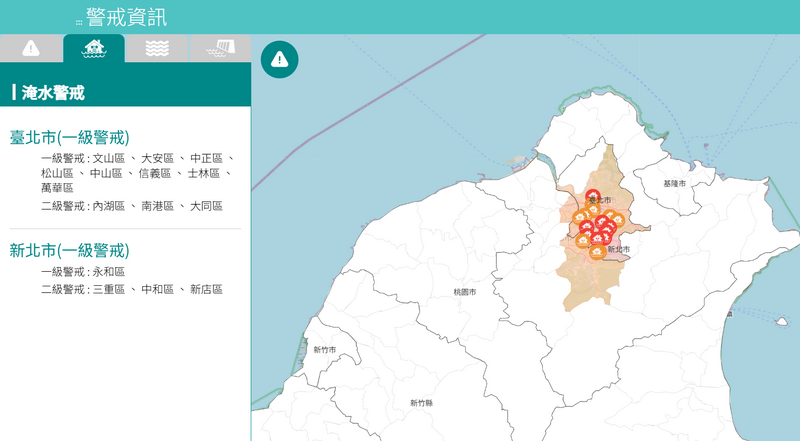Select 大同區 district text
This screenshot has width=800, height=441.
(x=207, y=206)
